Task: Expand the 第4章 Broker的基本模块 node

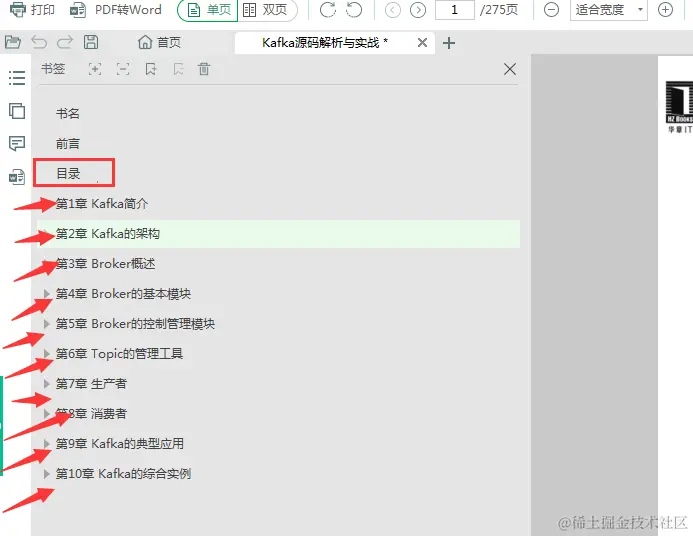Action: [46, 293]
